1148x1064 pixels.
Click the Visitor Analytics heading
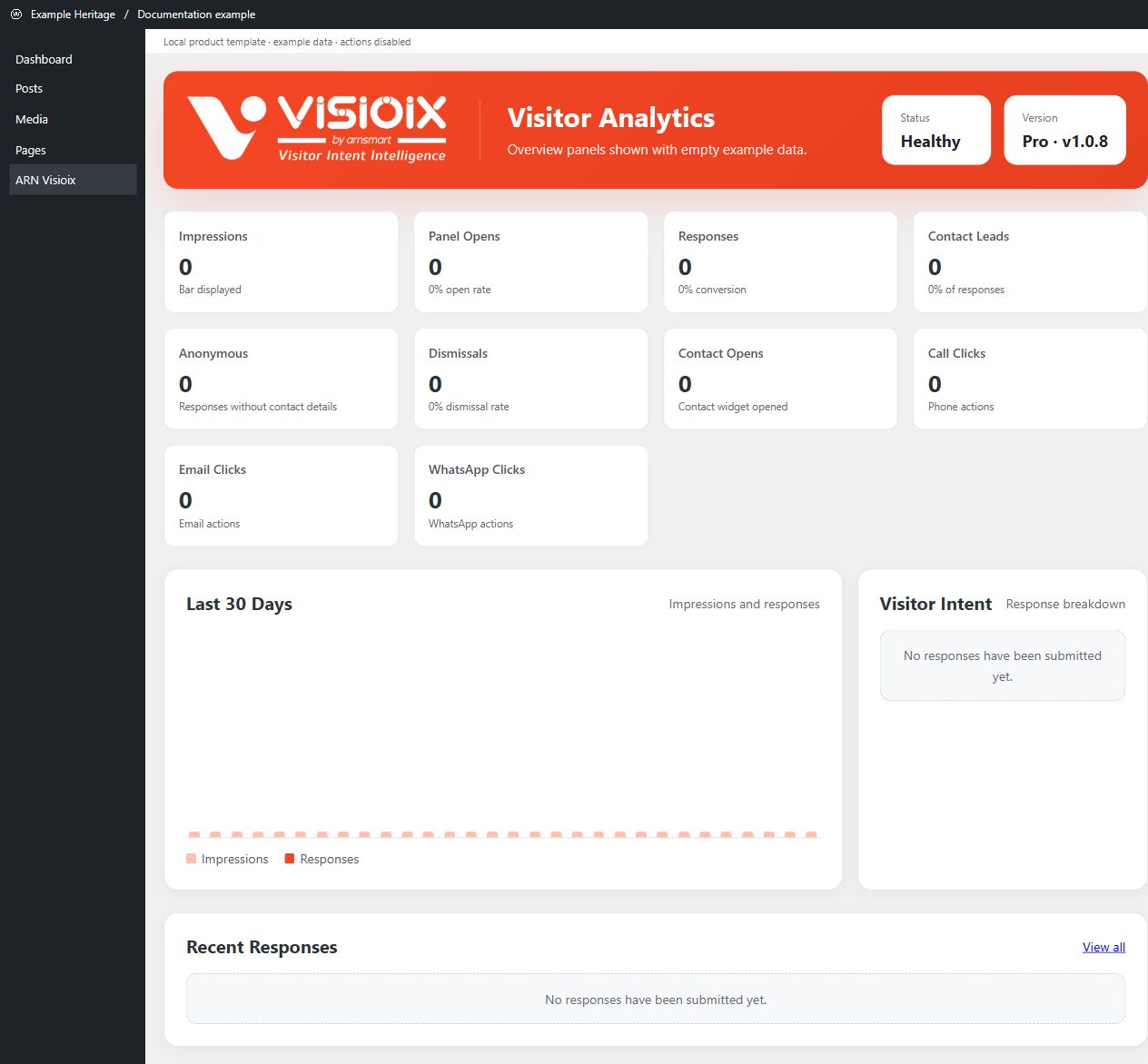611,118
